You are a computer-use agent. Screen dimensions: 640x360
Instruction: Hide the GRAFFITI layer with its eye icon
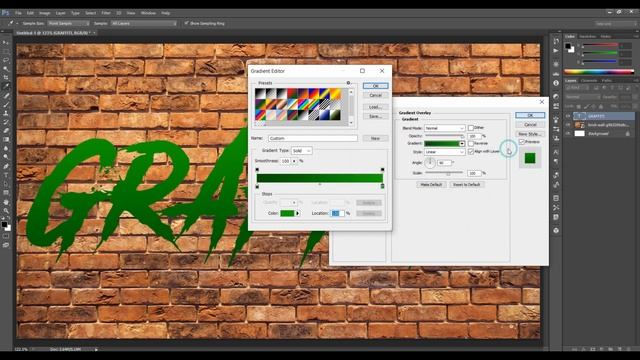tap(568, 116)
